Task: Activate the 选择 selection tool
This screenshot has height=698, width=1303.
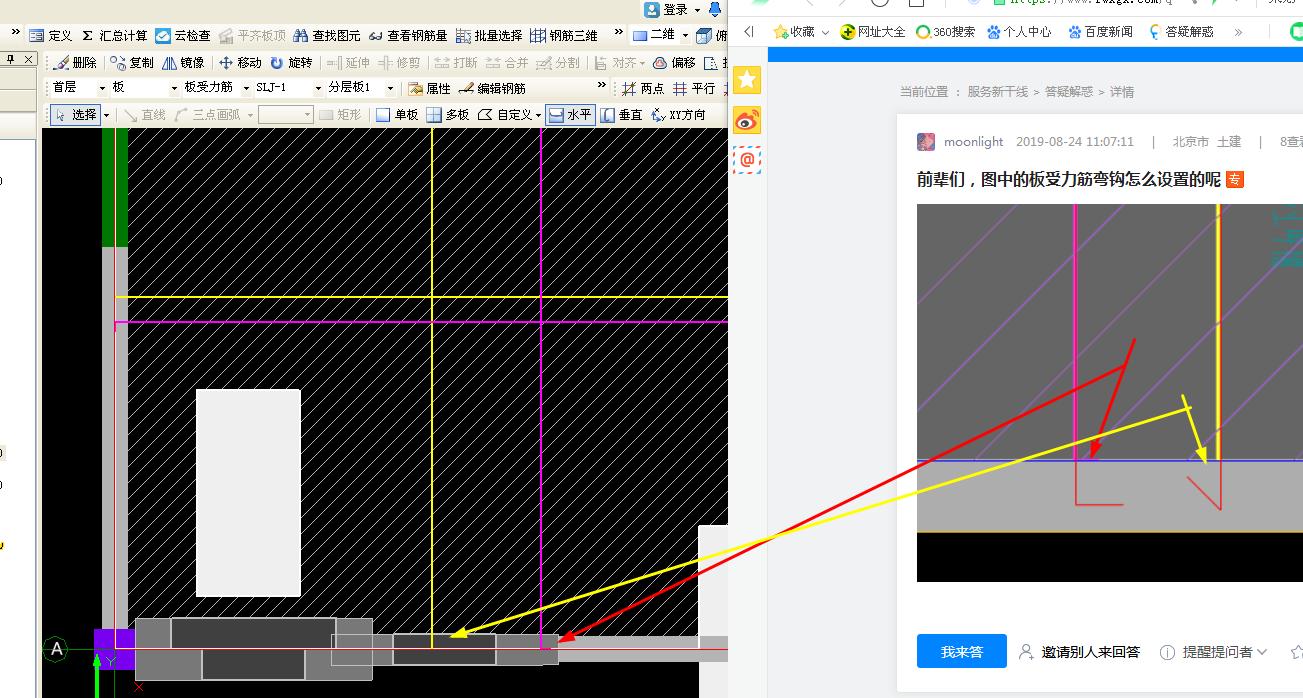Action: 75,115
